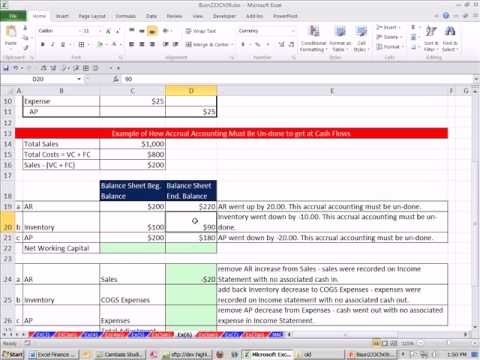The height and width of the screenshot is (360, 480).
Task: Click the formula bar input
Action: (x=297, y=79)
